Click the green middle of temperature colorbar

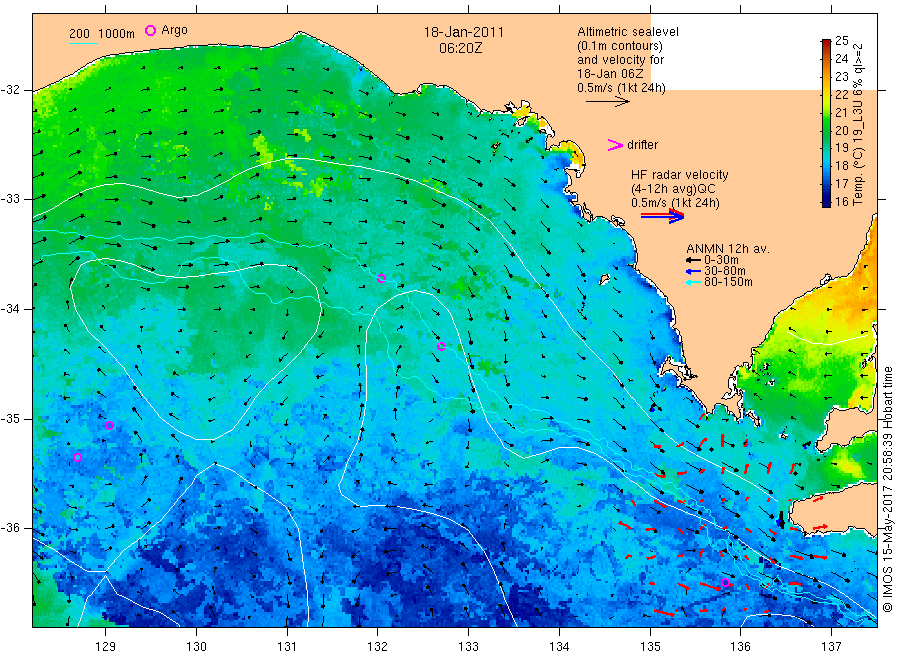coord(826,123)
